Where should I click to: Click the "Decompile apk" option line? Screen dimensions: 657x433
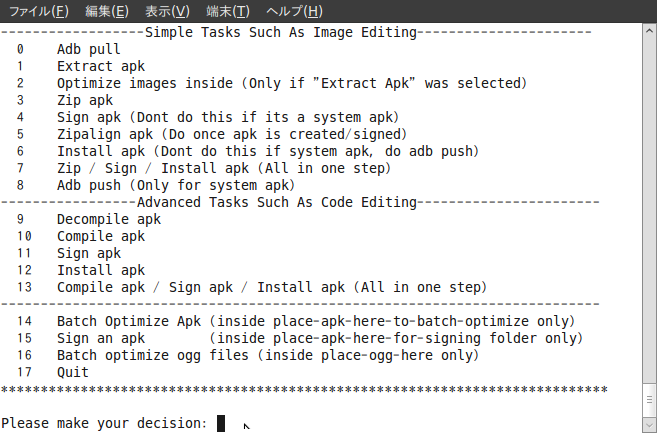(x=108, y=219)
